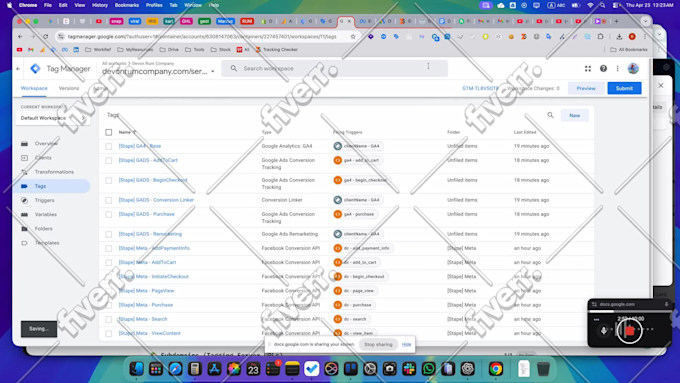Click the Search workspace field

(x=334, y=69)
